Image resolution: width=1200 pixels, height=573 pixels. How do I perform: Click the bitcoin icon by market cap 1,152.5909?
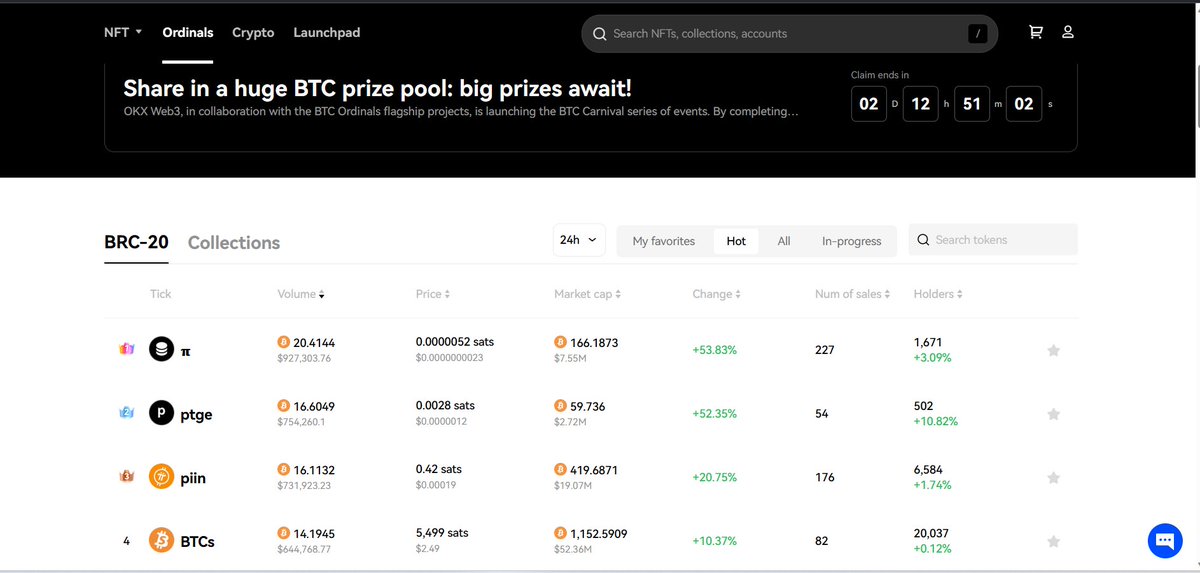coord(560,534)
